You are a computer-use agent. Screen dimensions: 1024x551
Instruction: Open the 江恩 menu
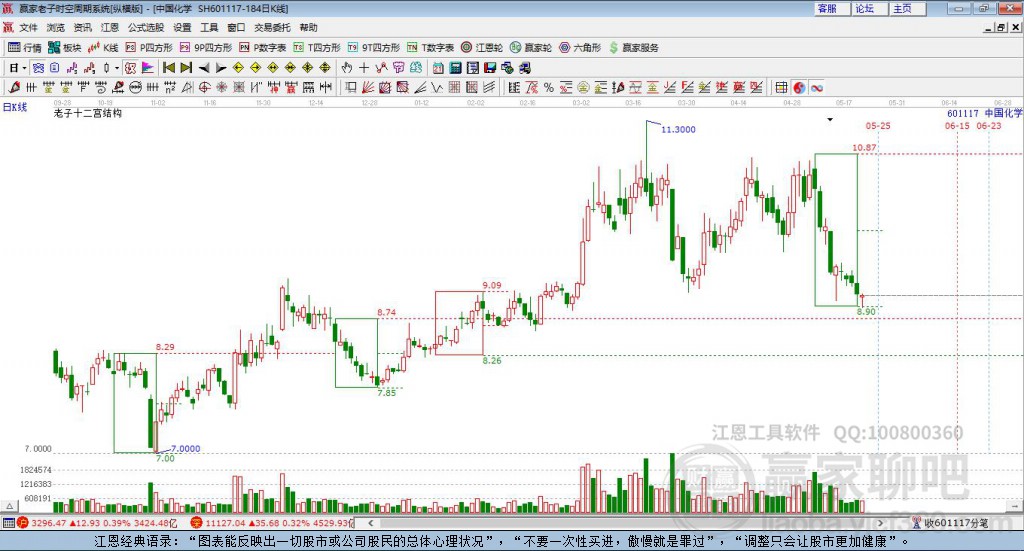tap(110, 27)
